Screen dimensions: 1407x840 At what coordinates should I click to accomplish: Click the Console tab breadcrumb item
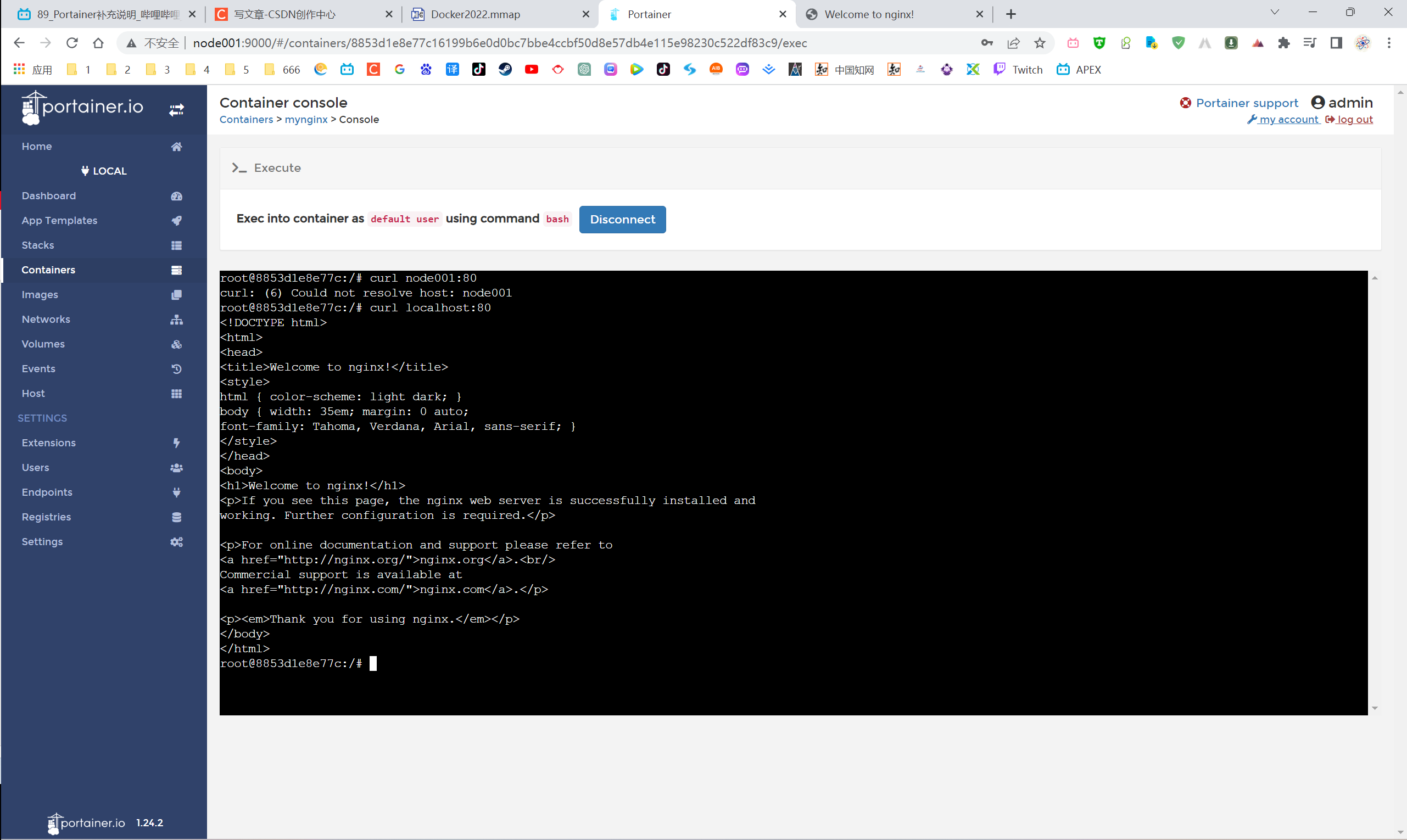pyautogui.click(x=359, y=119)
